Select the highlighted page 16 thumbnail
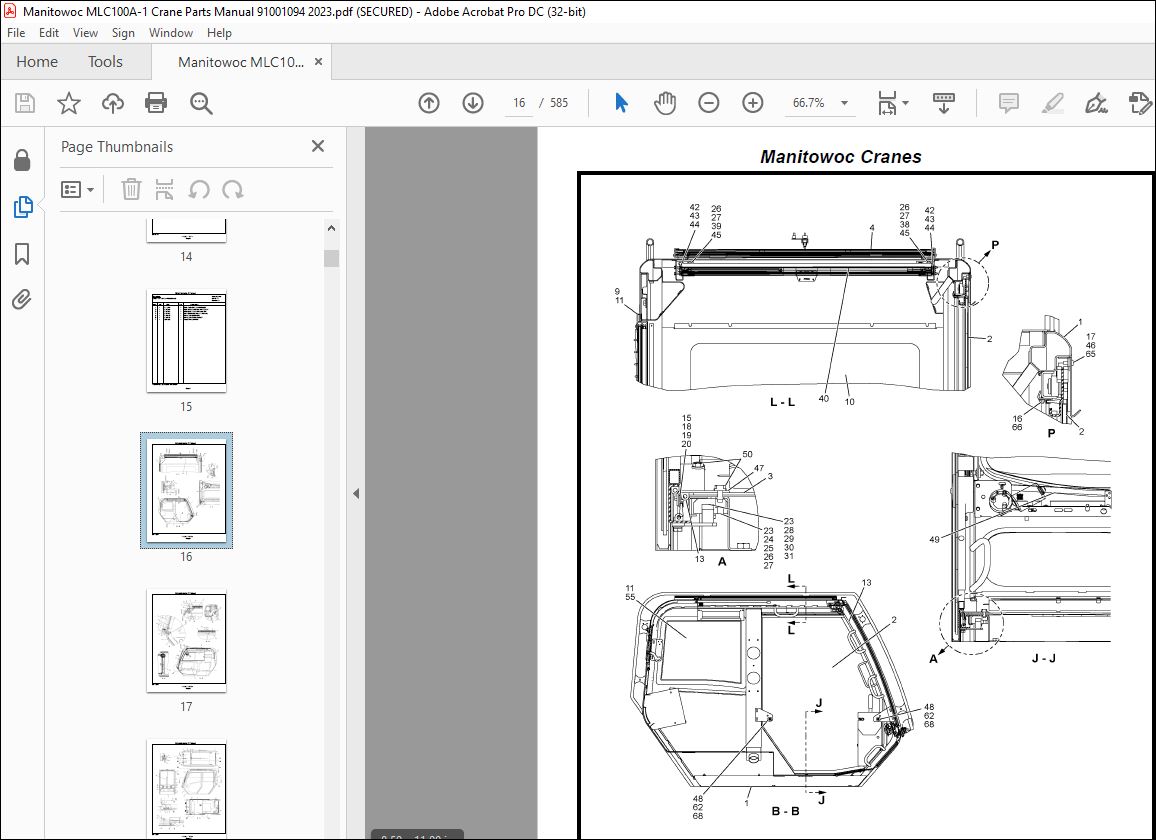The height and width of the screenshot is (840, 1156). pos(187,490)
